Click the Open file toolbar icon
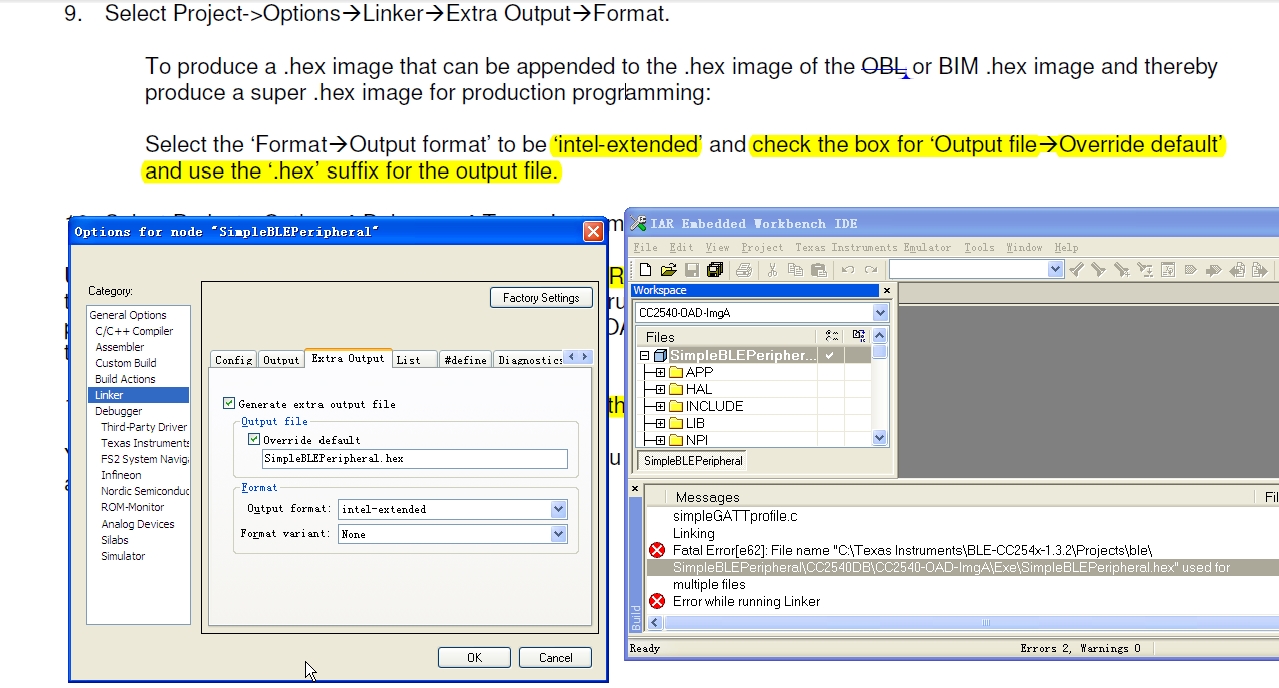This screenshot has height=688, width=1279. (667, 270)
